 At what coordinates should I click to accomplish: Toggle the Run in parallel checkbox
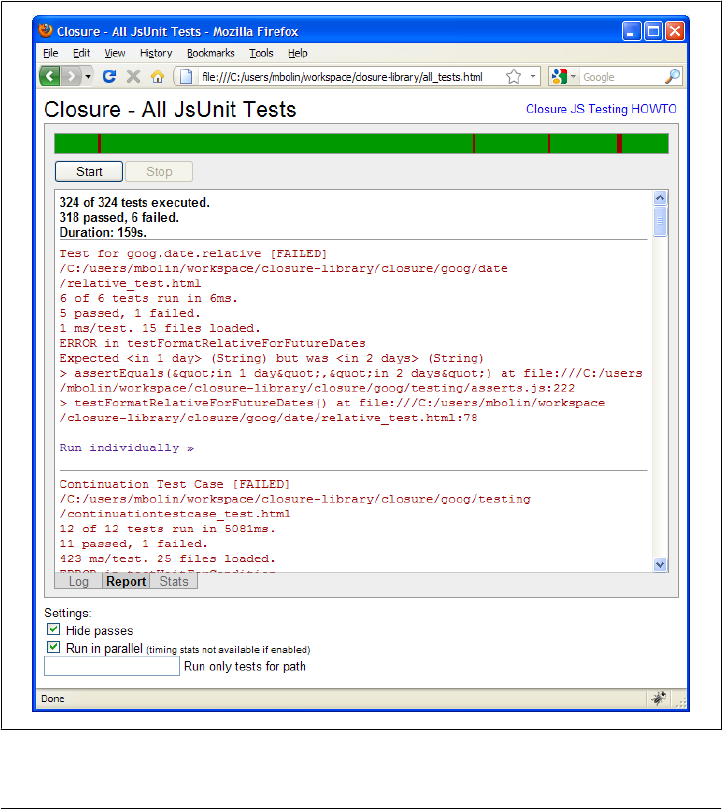(53, 647)
